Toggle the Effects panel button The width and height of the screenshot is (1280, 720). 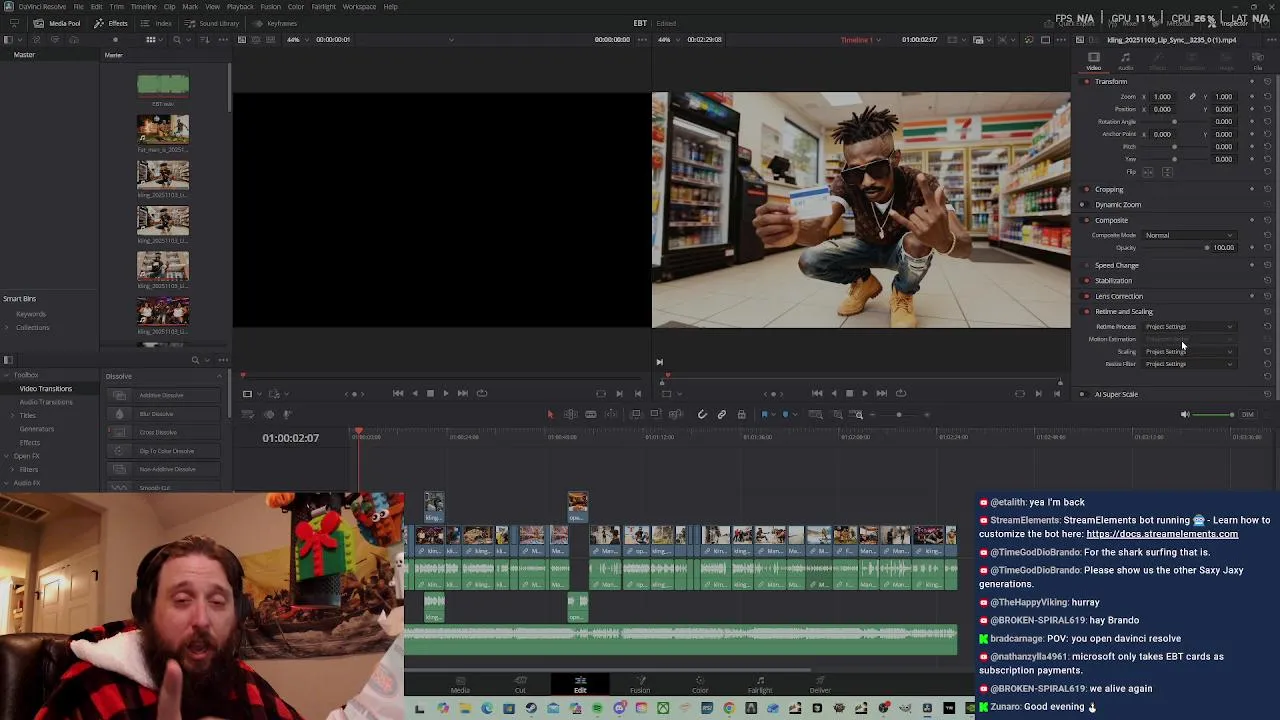[112, 23]
